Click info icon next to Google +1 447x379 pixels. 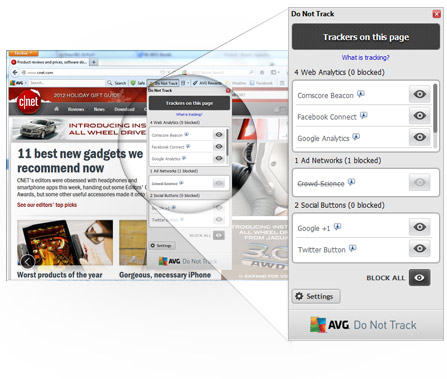pos(337,227)
